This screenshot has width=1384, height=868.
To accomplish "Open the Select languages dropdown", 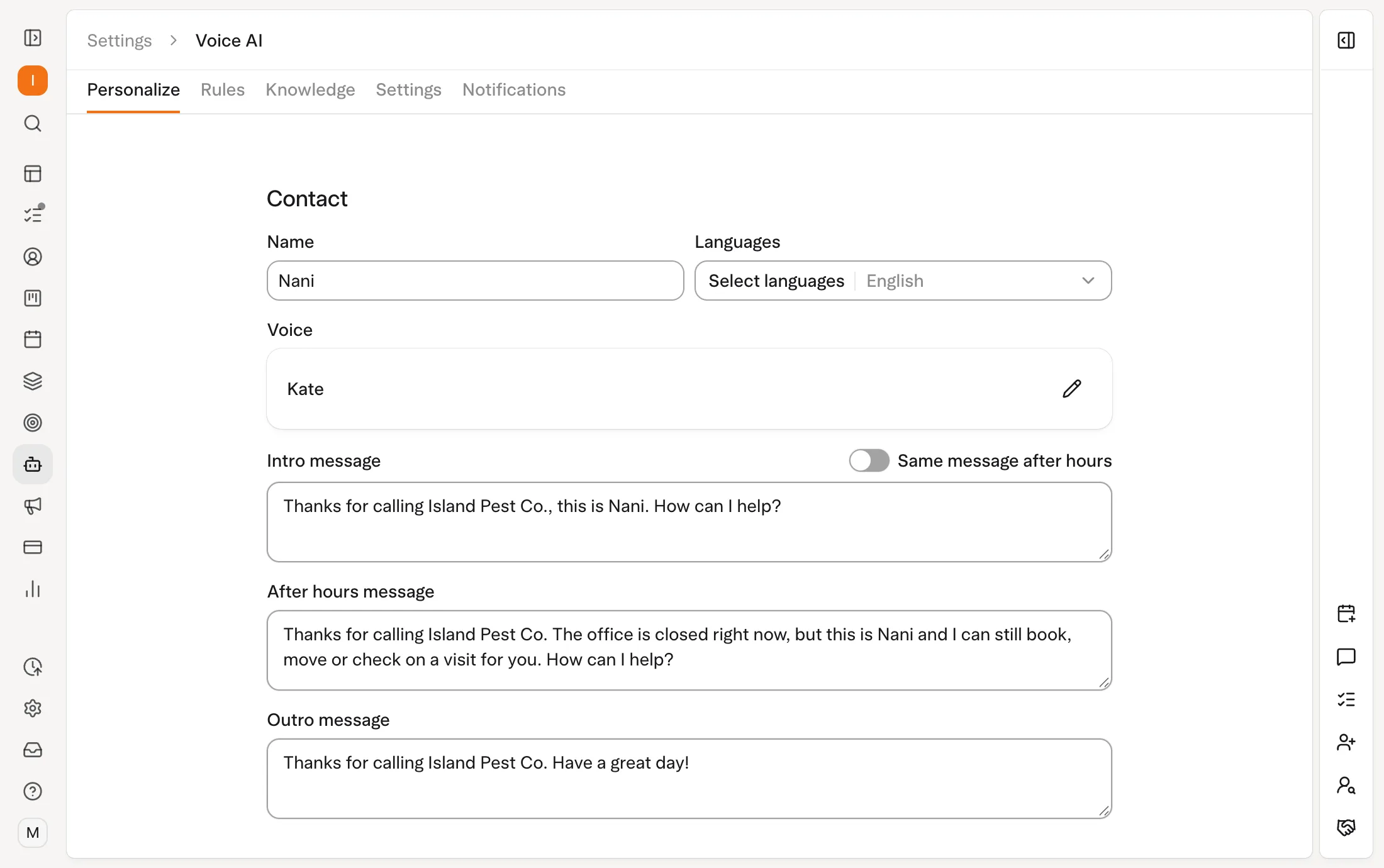I will (x=903, y=281).
